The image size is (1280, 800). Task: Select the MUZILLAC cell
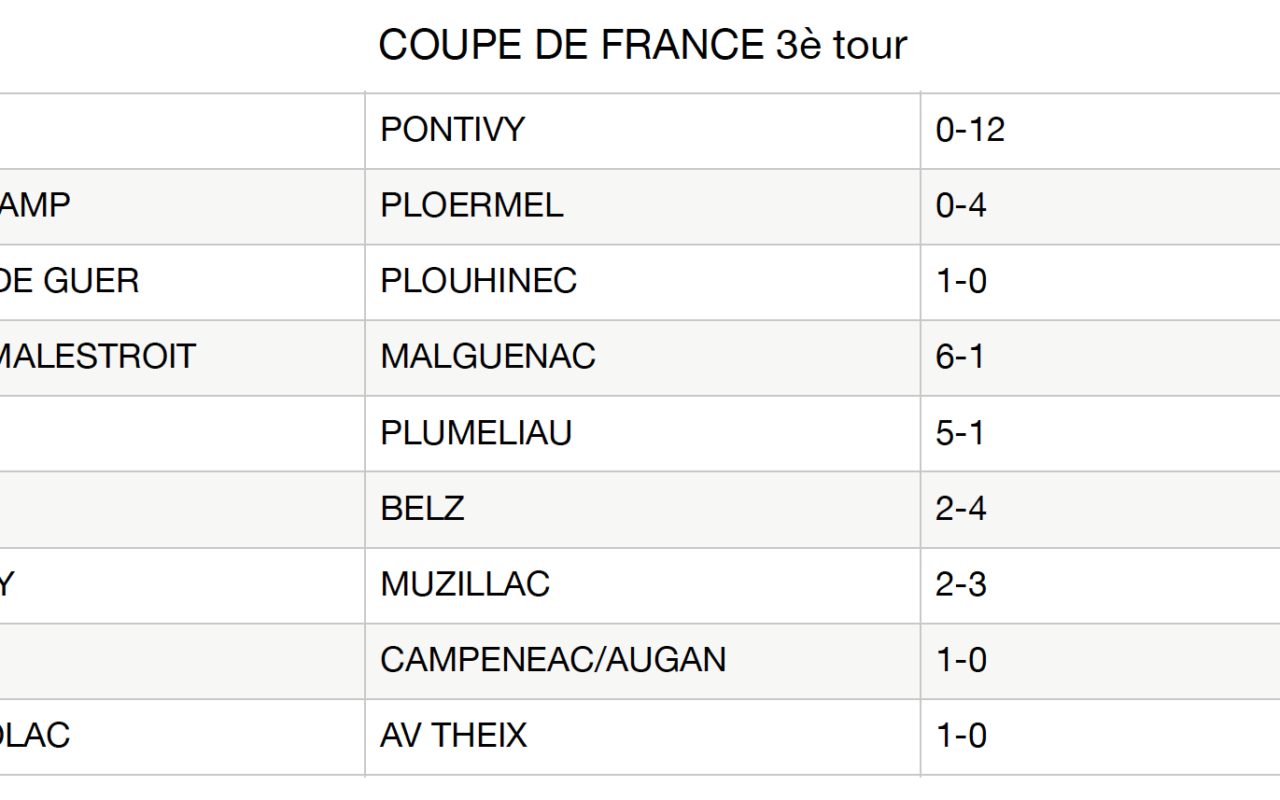point(465,584)
